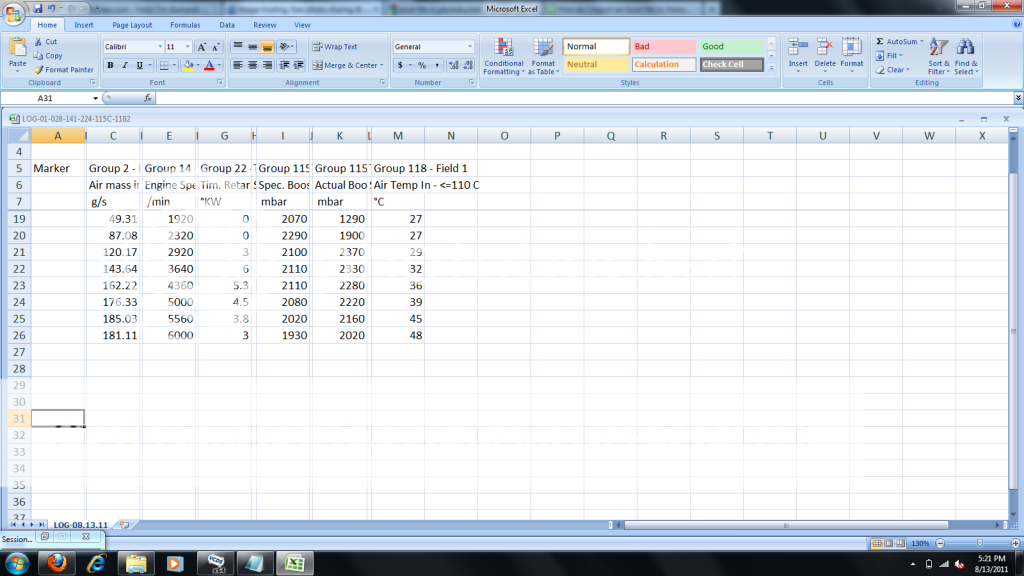Open the font name Calibri dropdown
The image size is (1024, 576).
click(x=160, y=47)
